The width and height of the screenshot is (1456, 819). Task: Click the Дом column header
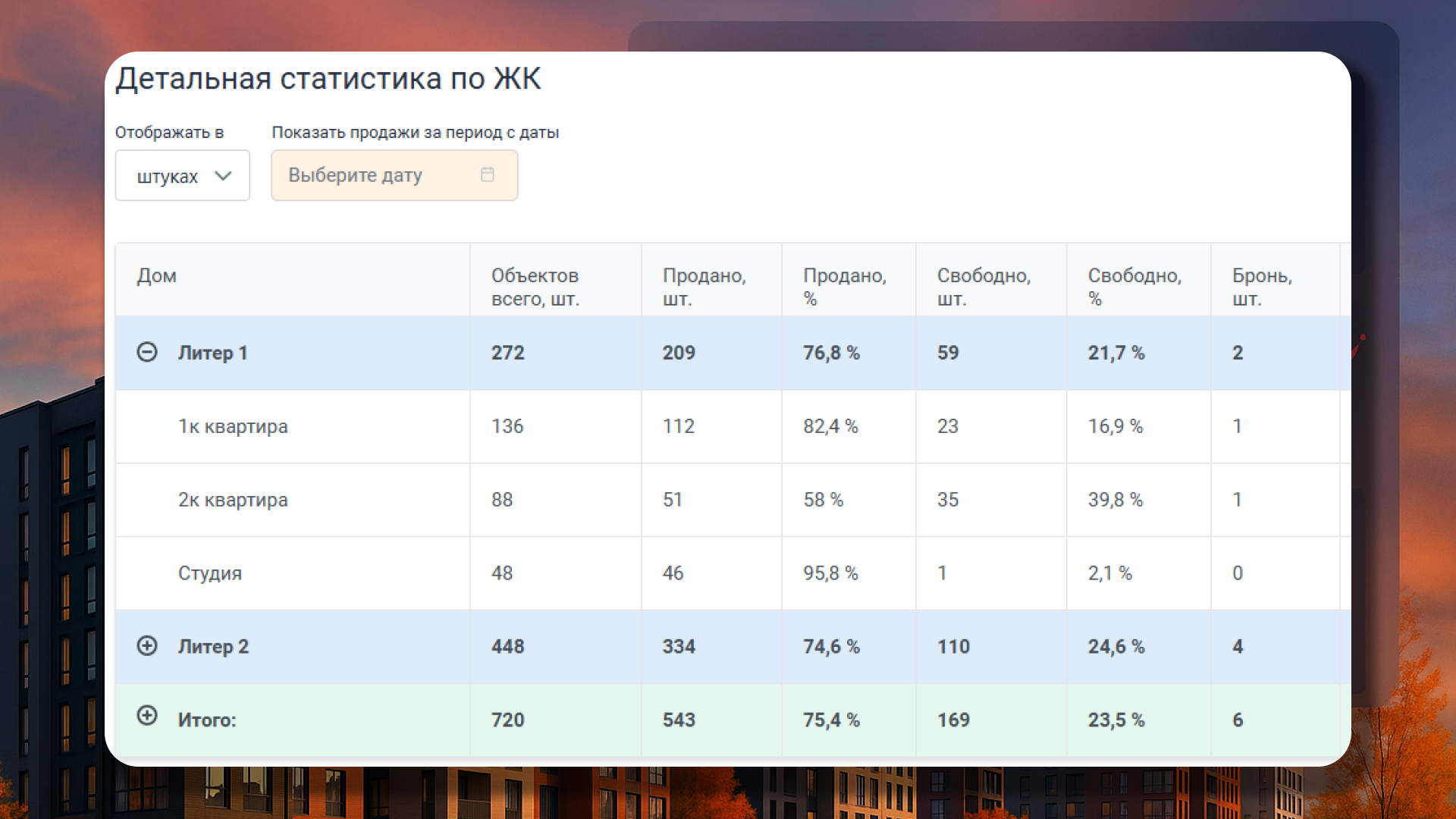(157, 276)
